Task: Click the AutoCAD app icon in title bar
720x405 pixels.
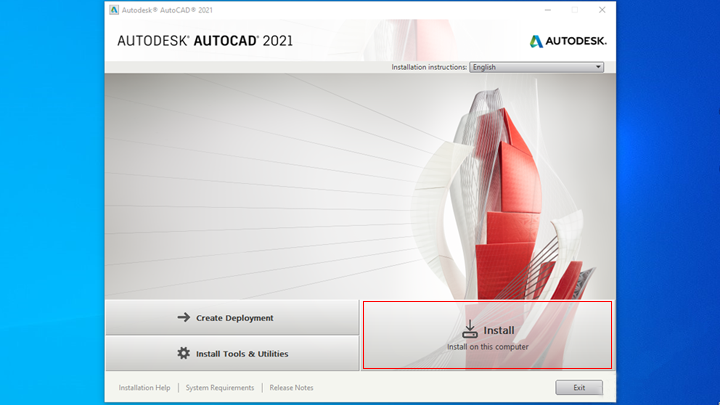Action: point(112,10)
